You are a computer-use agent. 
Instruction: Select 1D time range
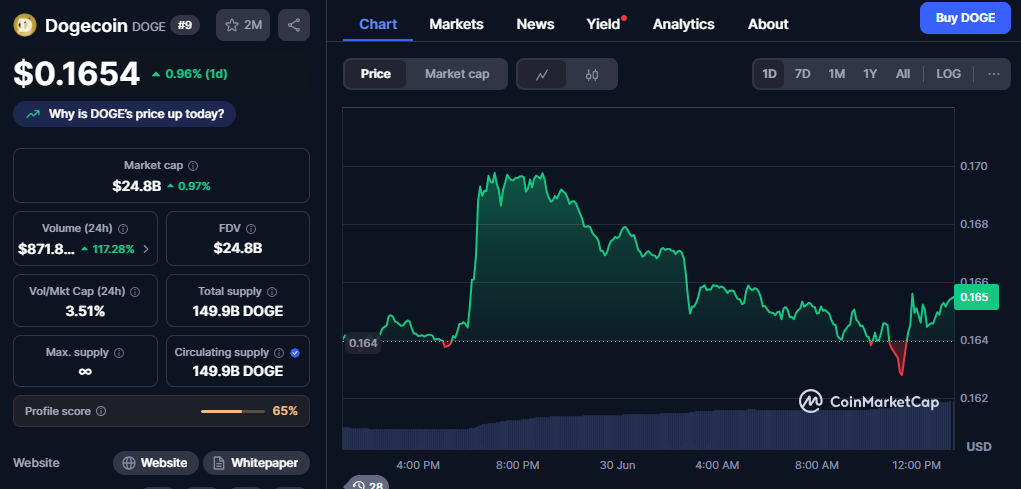pyautogui.click(x=770, y=74)
